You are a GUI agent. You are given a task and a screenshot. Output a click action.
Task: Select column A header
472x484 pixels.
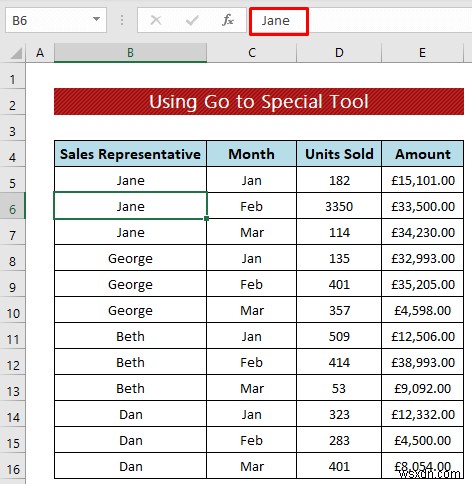coord(40,53)
